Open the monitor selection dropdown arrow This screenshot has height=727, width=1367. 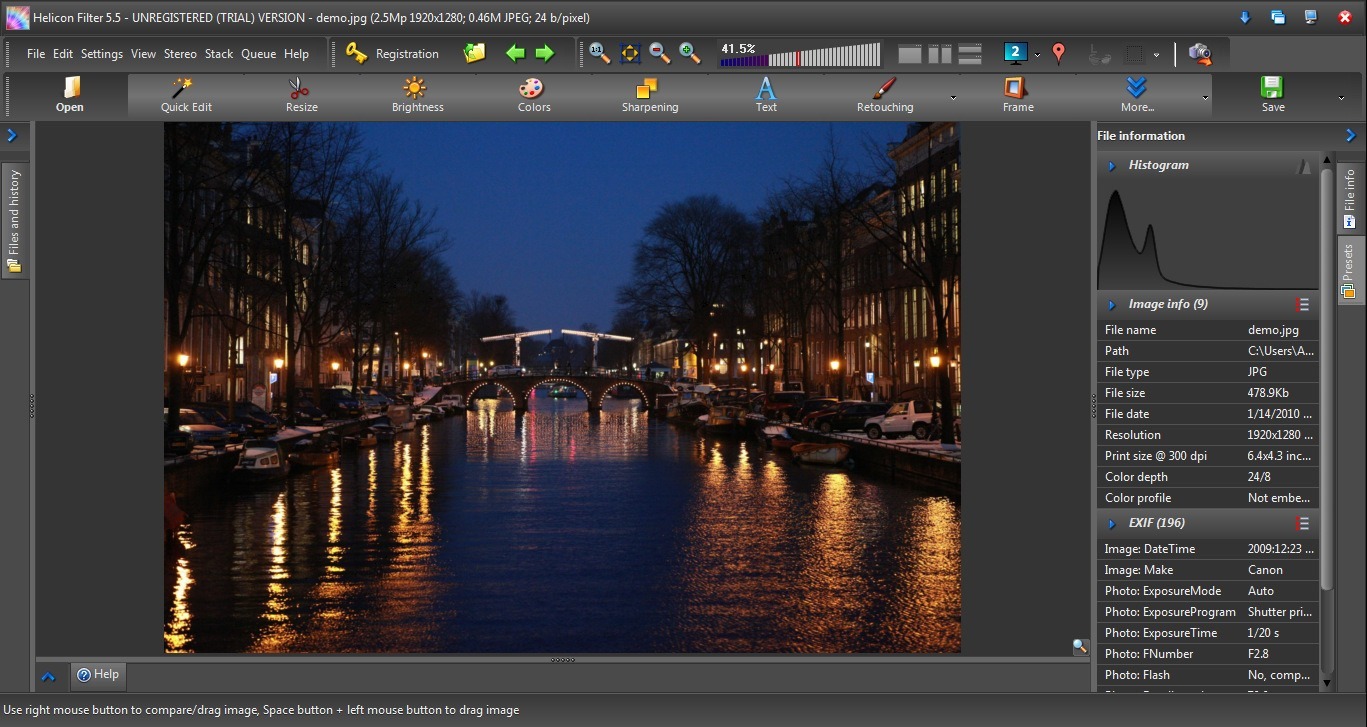pyautogui.click(x=1037, y=55)
